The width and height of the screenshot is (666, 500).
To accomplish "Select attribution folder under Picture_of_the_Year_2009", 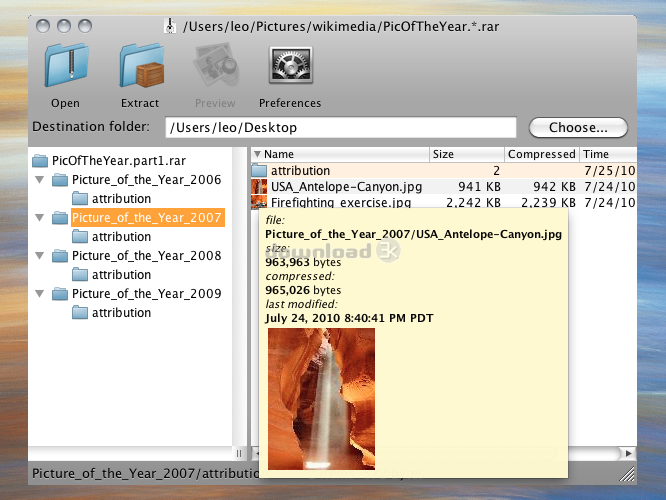I will [121, 313].
